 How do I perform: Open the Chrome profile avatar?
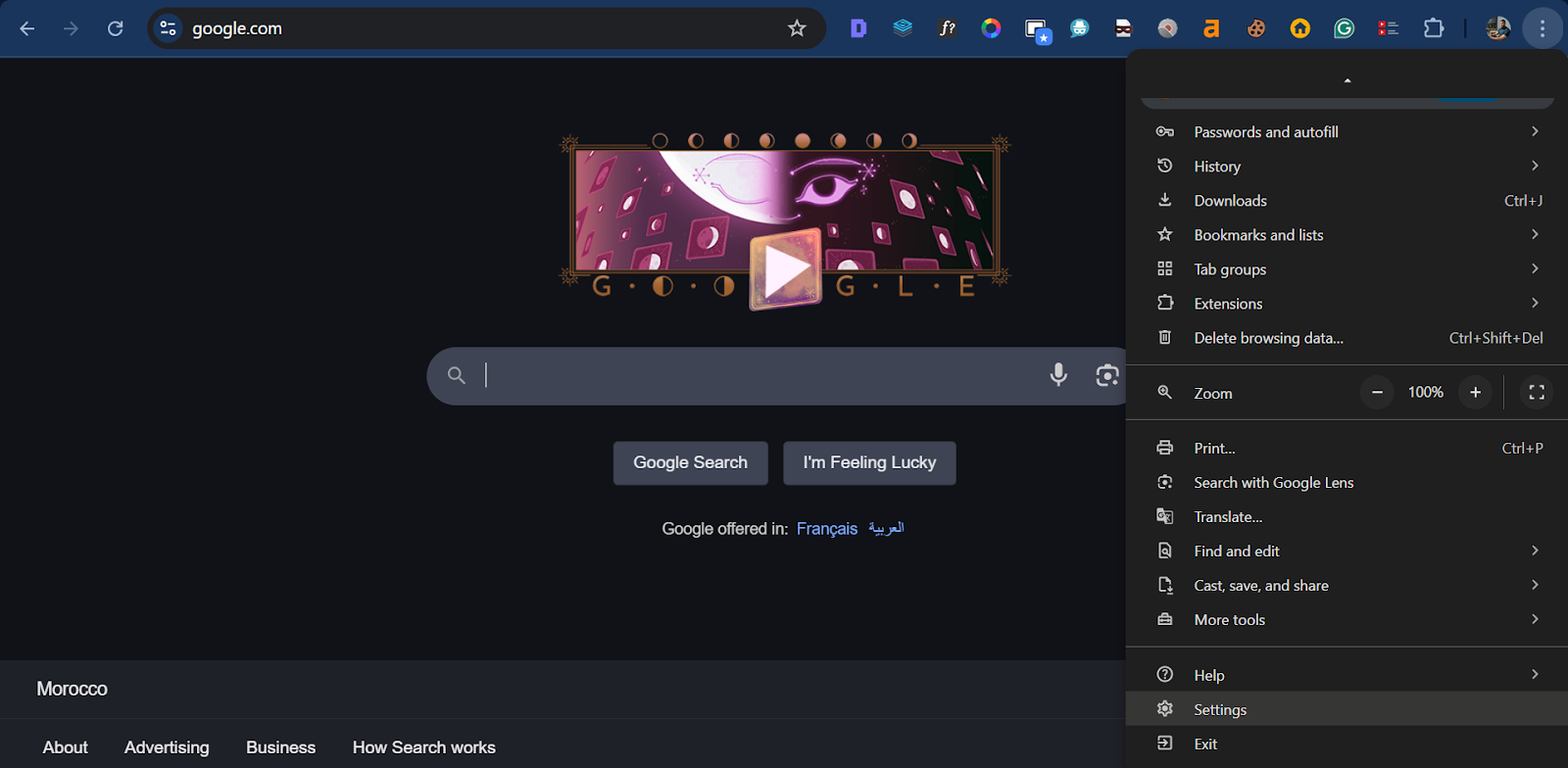[x=1497, y=28]
